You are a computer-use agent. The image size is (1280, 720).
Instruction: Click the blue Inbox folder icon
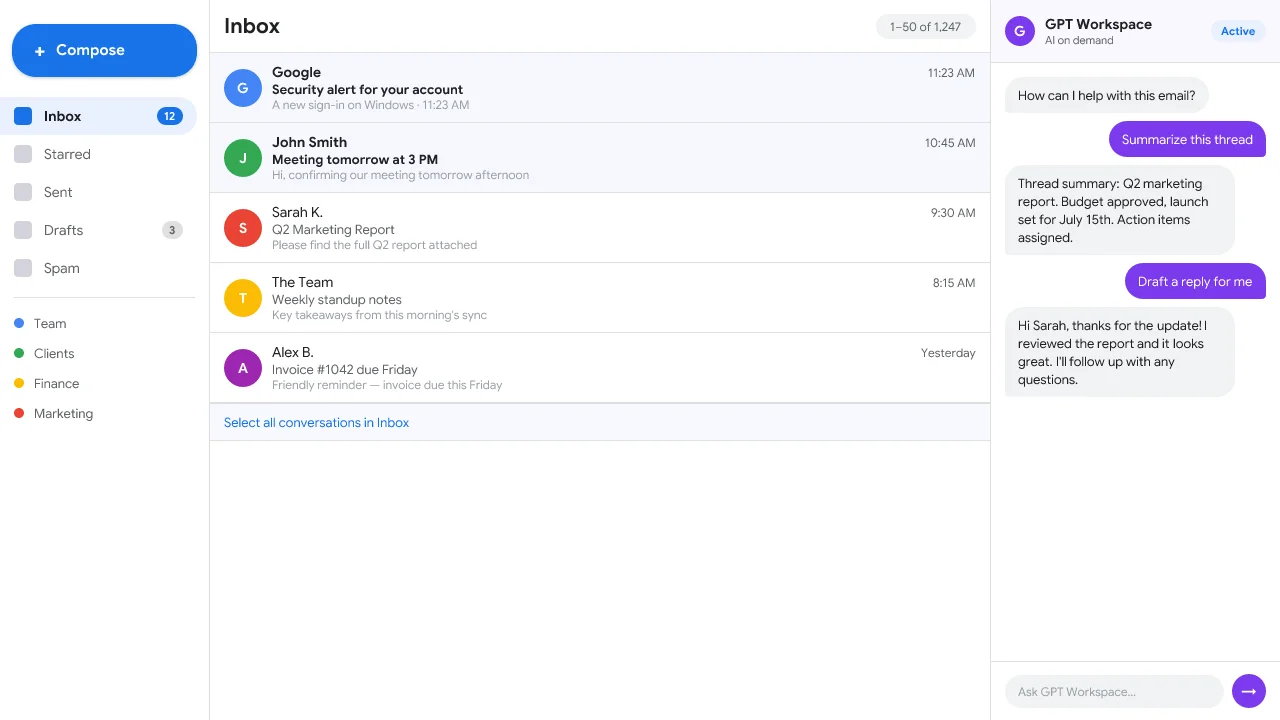coord(23,116)
